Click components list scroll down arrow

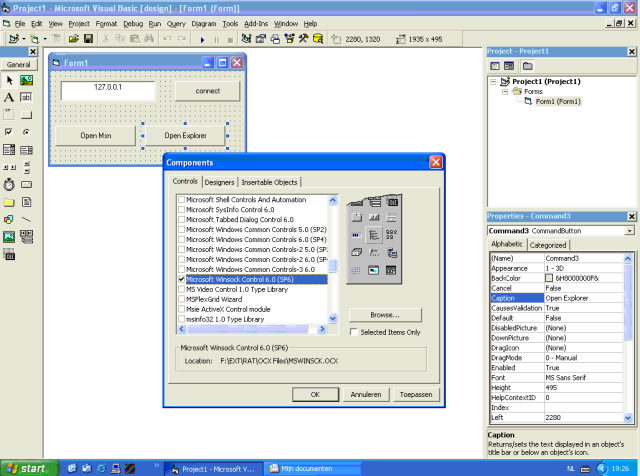pos(333,318)
